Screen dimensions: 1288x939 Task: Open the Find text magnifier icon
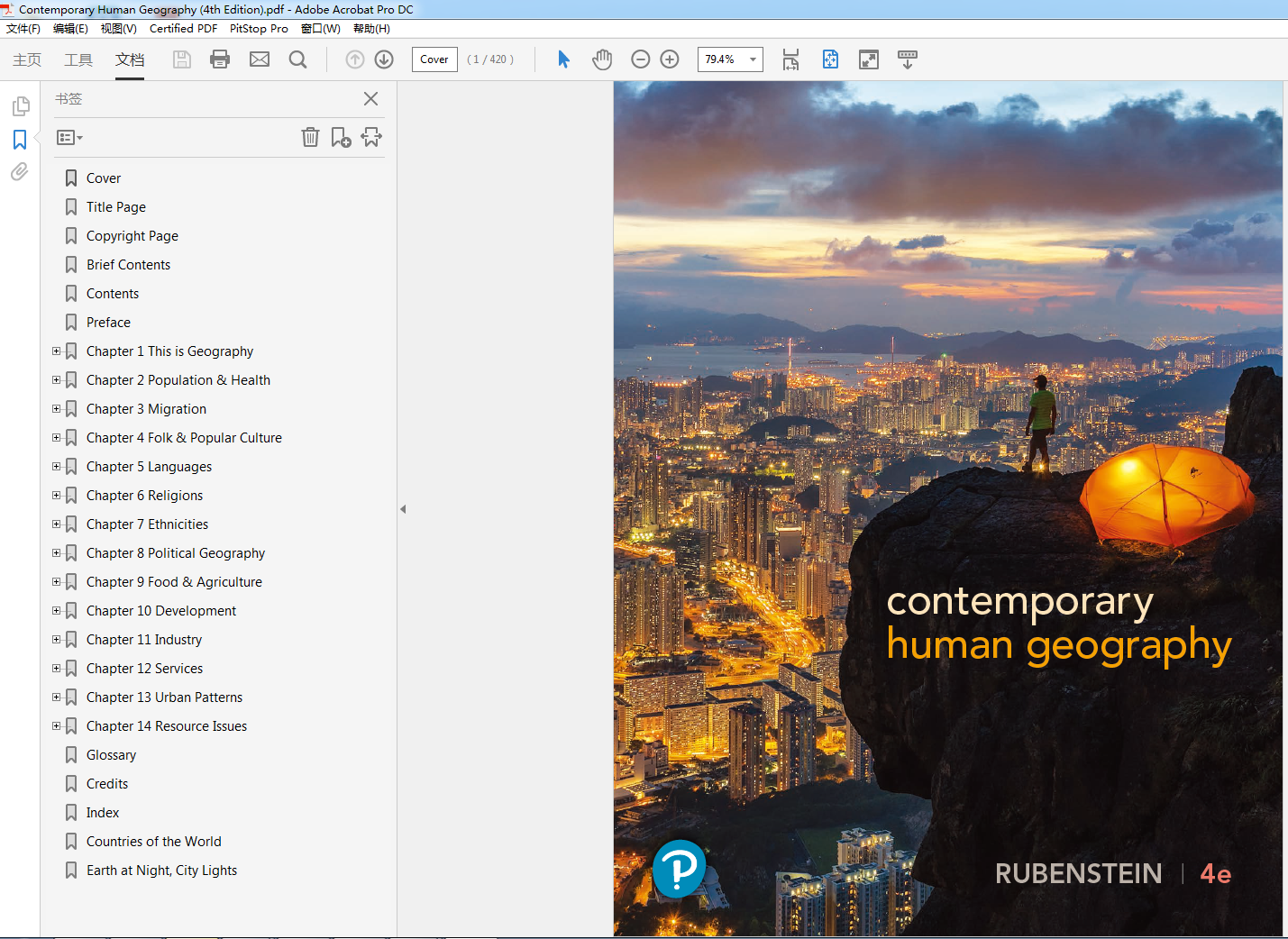(297, 59)
